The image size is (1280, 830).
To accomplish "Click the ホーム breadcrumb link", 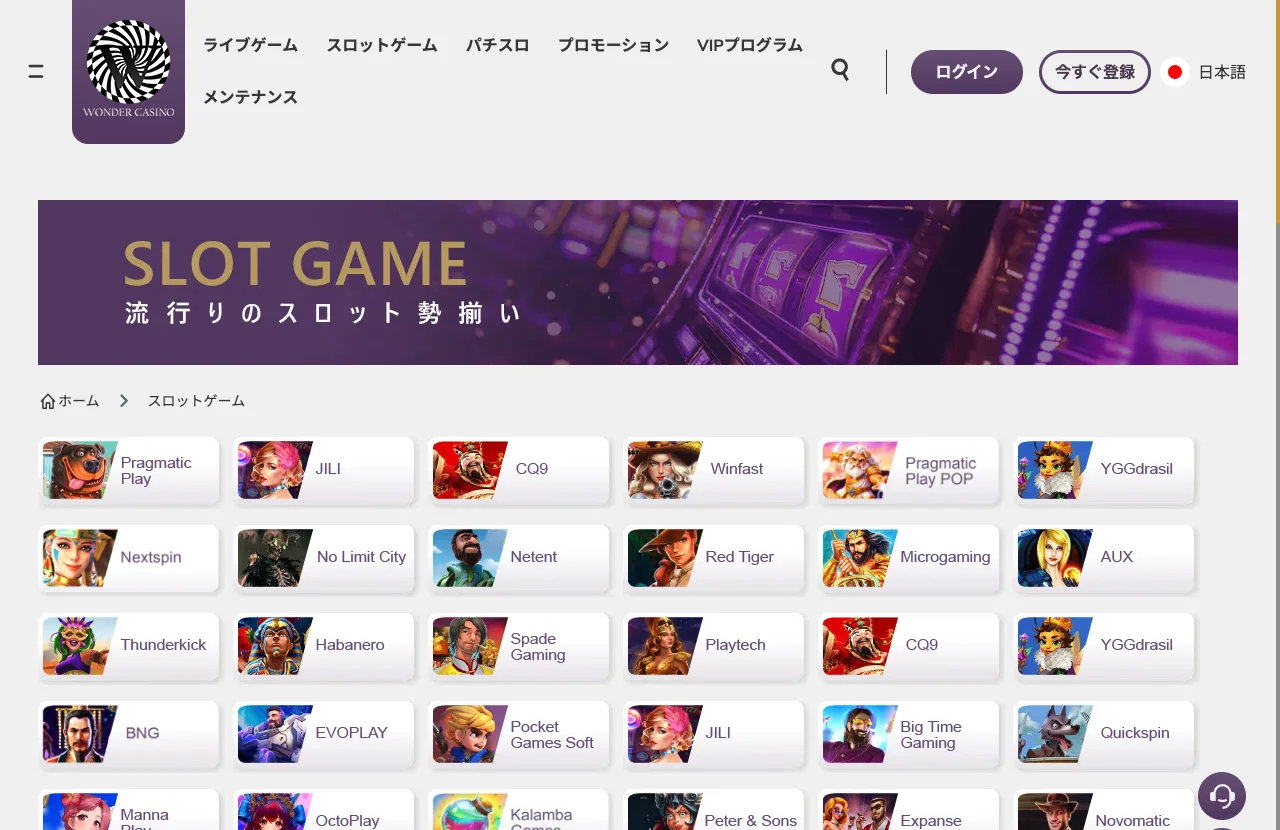I will point(70,401).
